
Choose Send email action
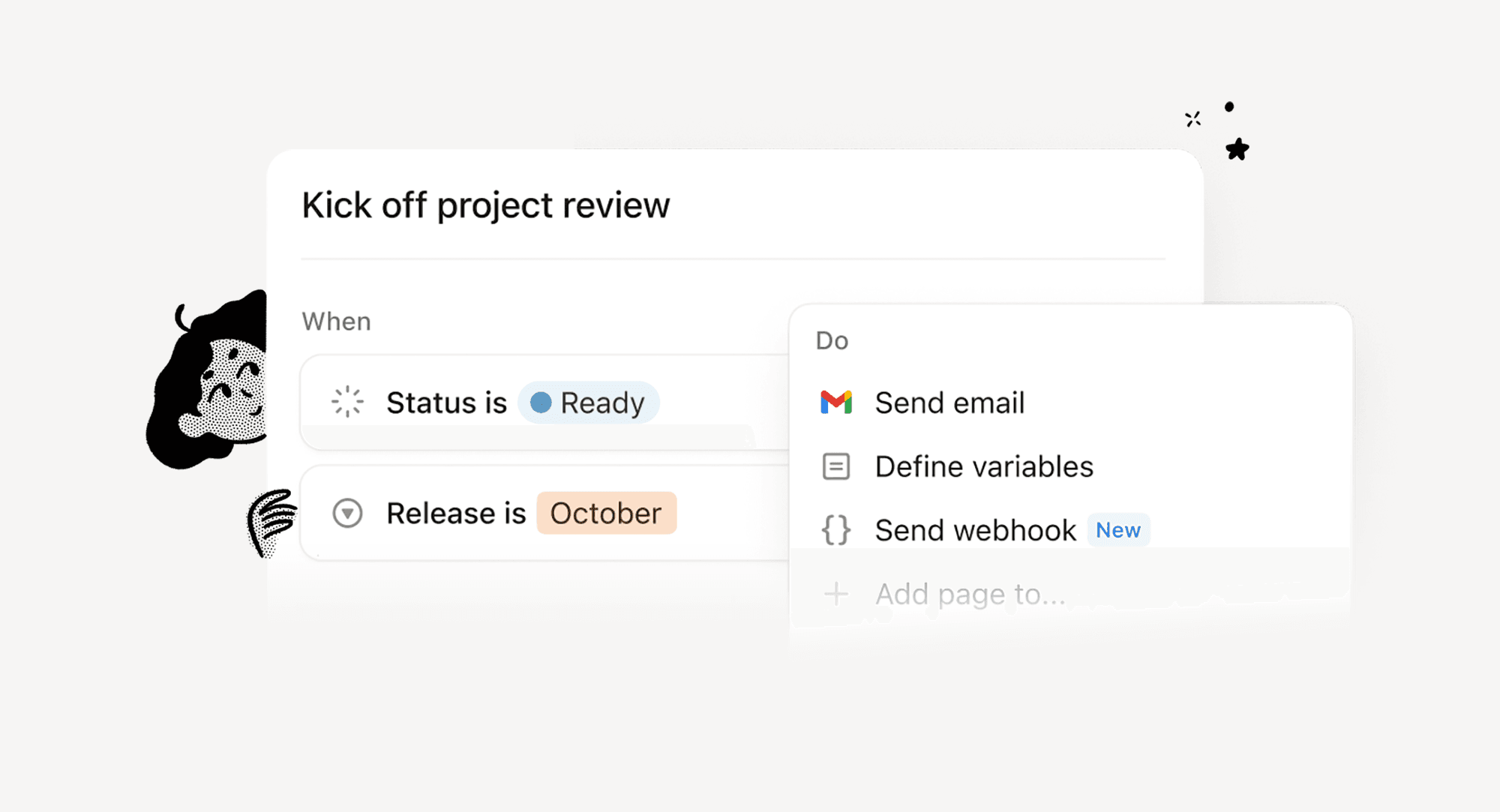point(949,403)
